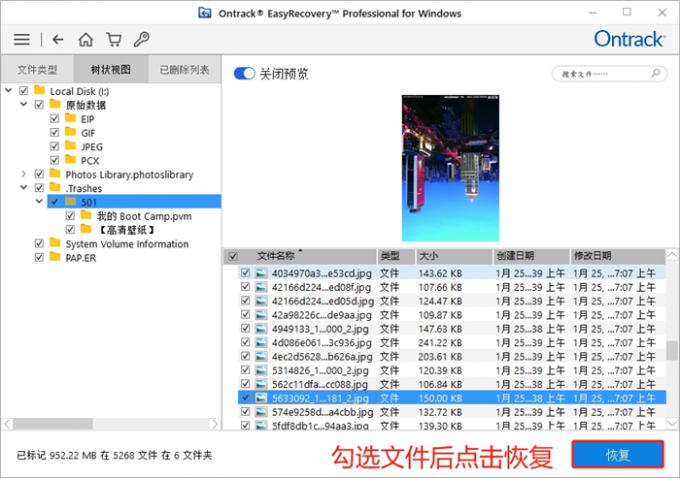Click the file name 5fdf8db1c...94aa3.jpg
Image resolution: width=680 pixels, height=478 pixels.
click(320, 426)
